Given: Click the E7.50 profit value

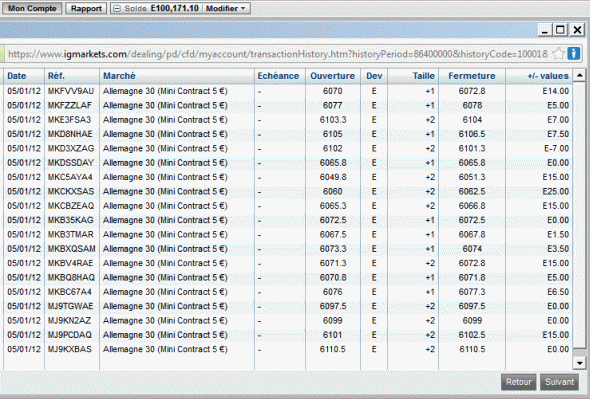Looking at the screenshot, I should point(558,134).
